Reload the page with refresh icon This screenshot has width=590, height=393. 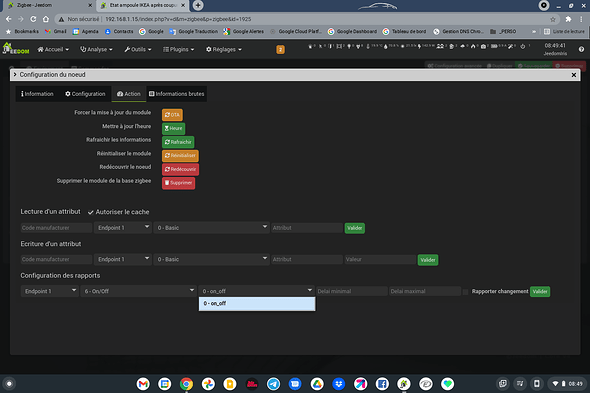click(33, 19)
